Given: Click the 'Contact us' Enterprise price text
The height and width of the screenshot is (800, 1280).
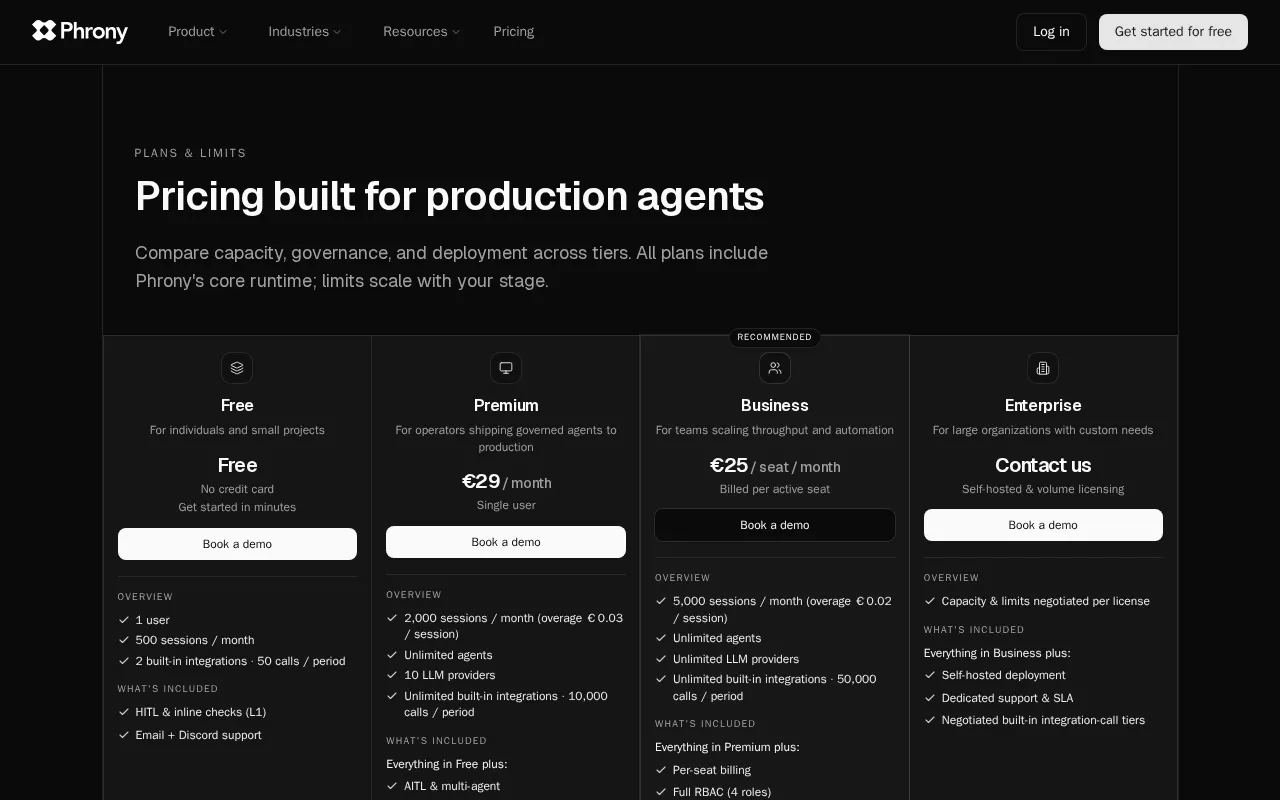Looking at the screenshot, I should pyautogui.click(x=1043, y=465).
